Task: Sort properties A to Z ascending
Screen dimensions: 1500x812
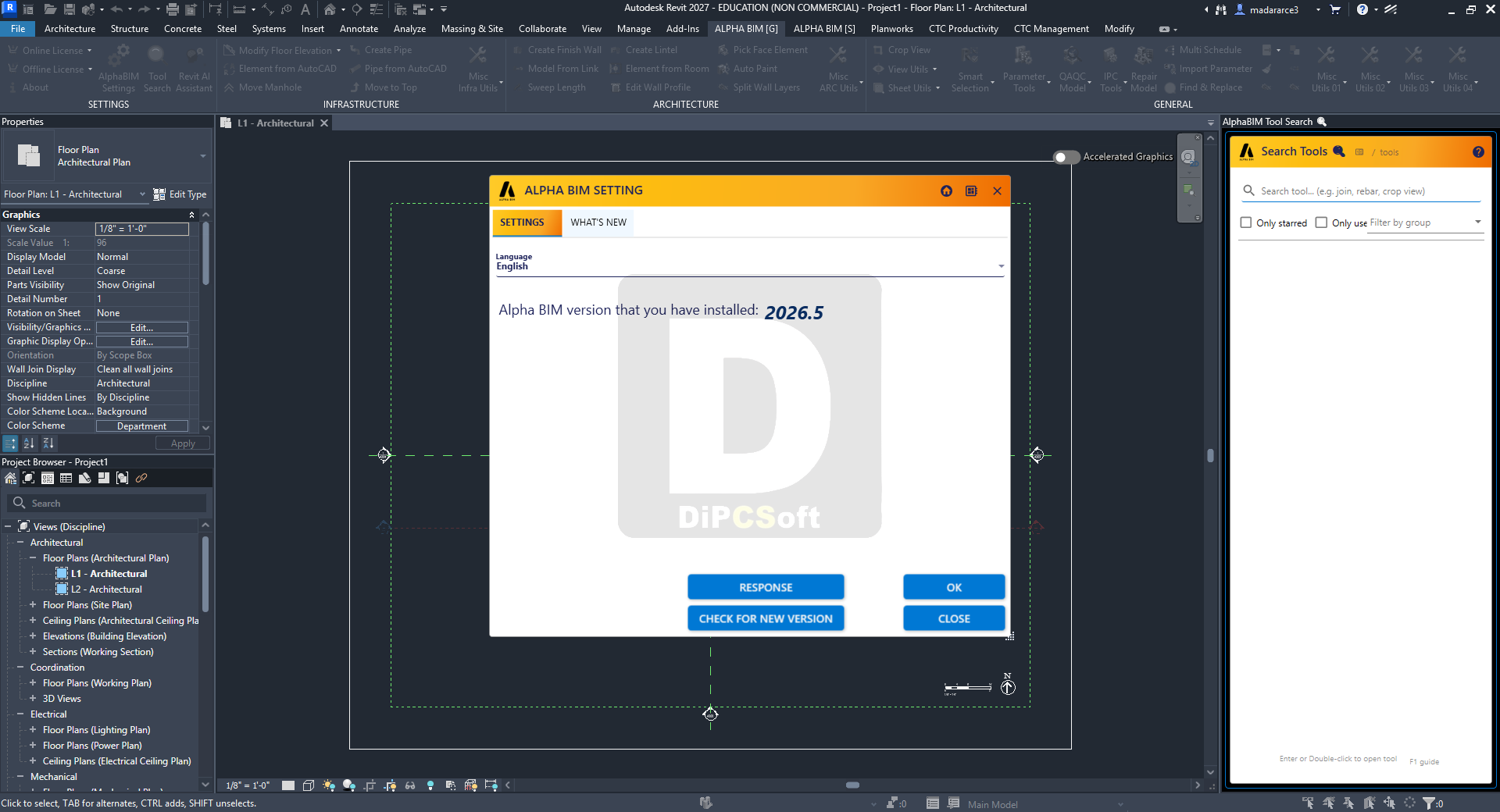Action: (30, 443)
